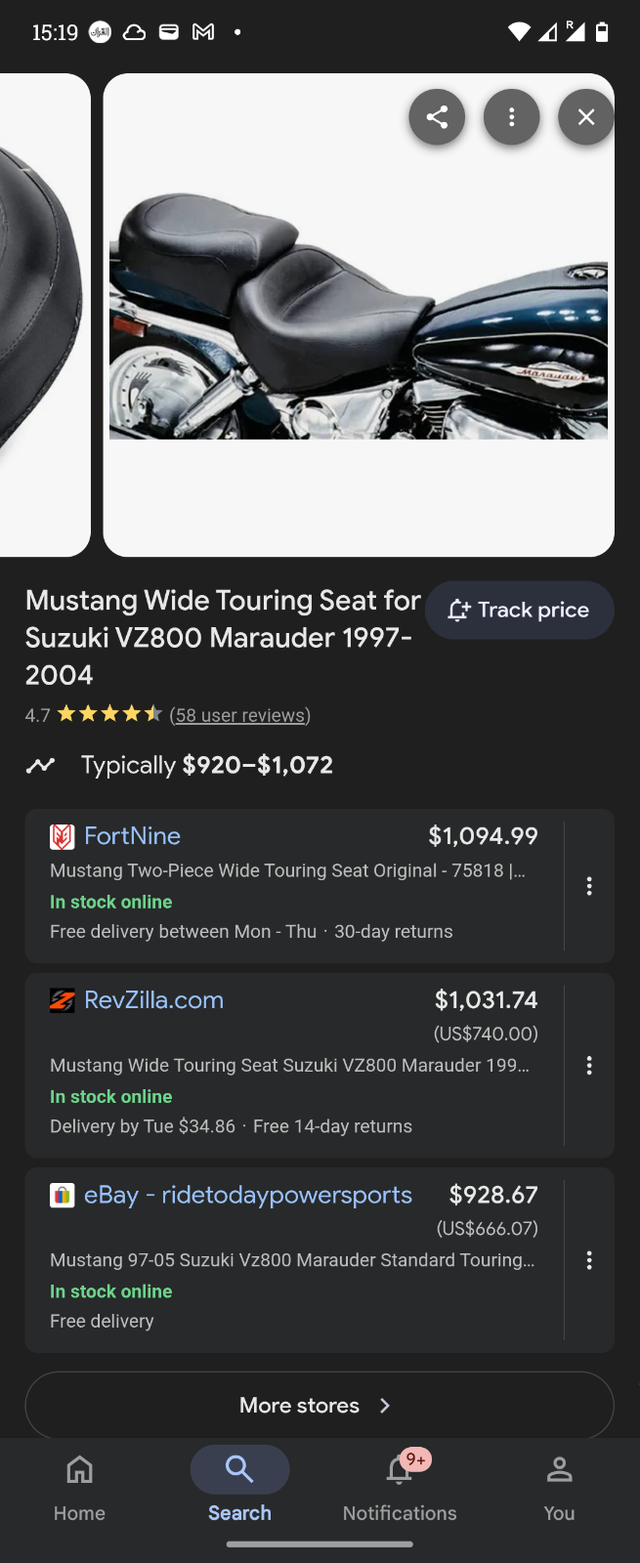Open eBay - ridetodaypowersports listing

247,1195
